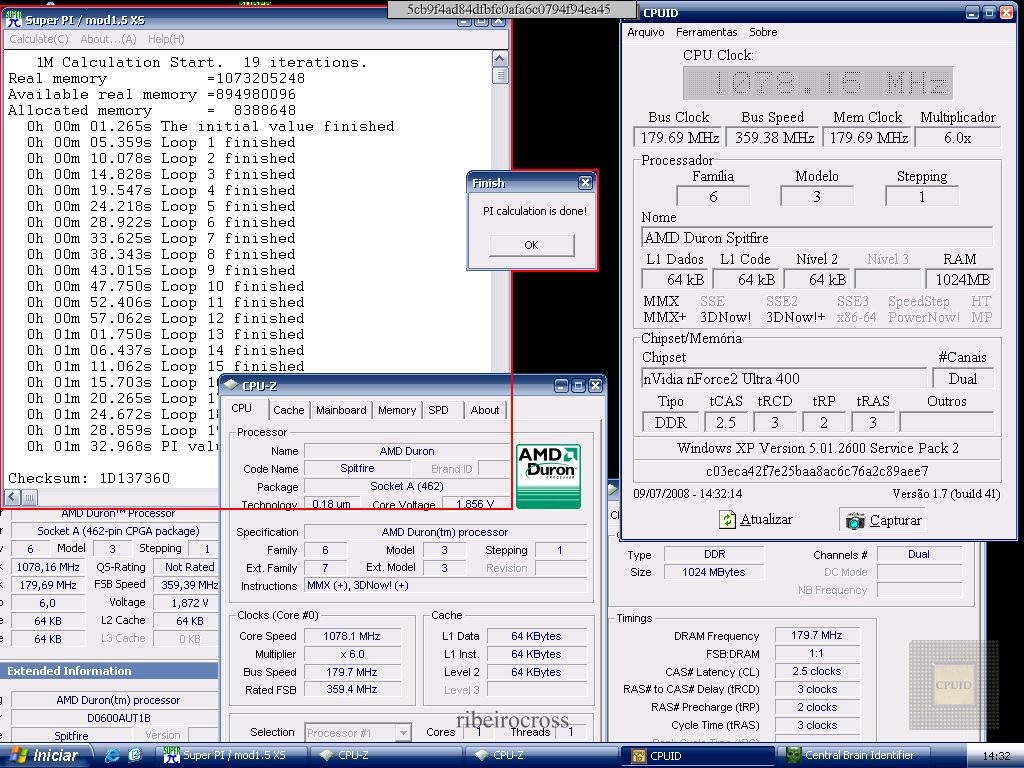Click the Capturar button in CPUID
Image resolution: width=1024 pixels, height=768 pixels.
pyautogui.click(x=884, y=520)
